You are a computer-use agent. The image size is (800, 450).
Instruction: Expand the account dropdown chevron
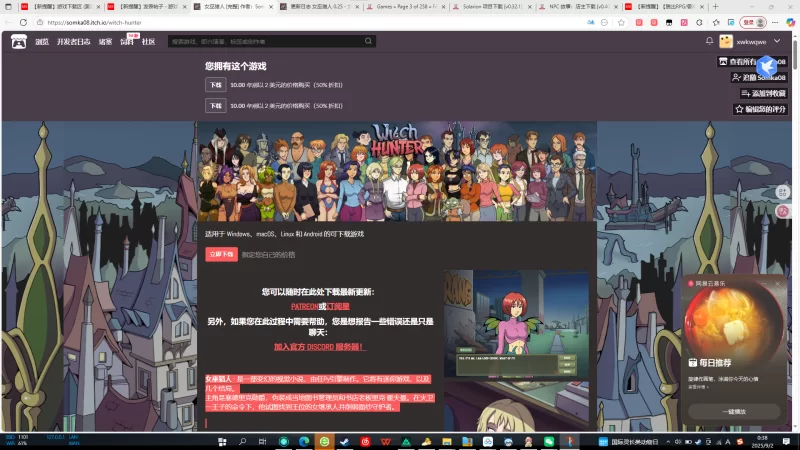click(777, 41)
